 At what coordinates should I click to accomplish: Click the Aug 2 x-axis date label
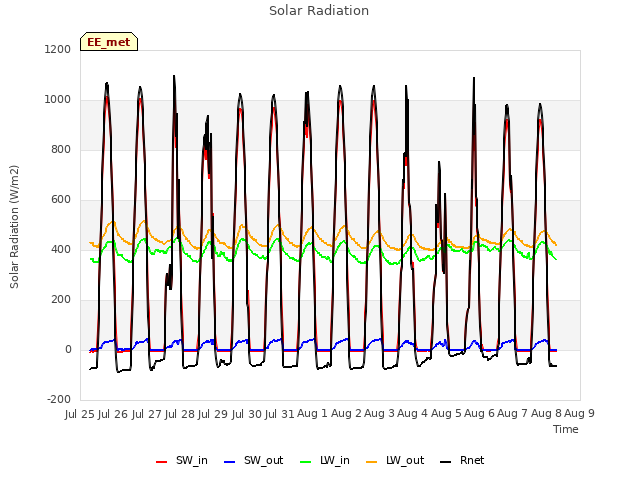click(x=346, y=414)
